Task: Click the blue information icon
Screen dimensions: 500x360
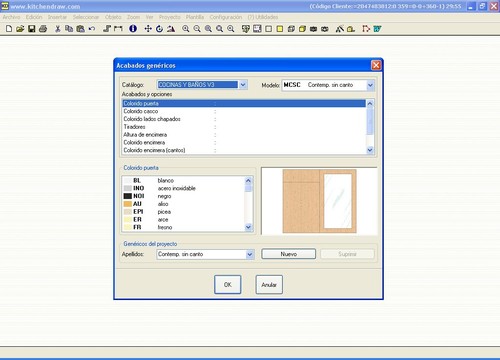Action: tap(133, 29)
